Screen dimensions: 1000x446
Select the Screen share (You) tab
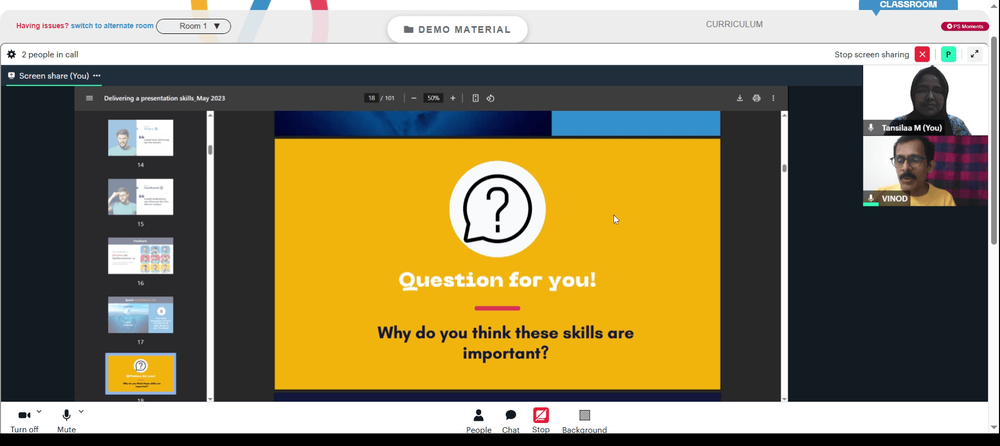point(54,75)
